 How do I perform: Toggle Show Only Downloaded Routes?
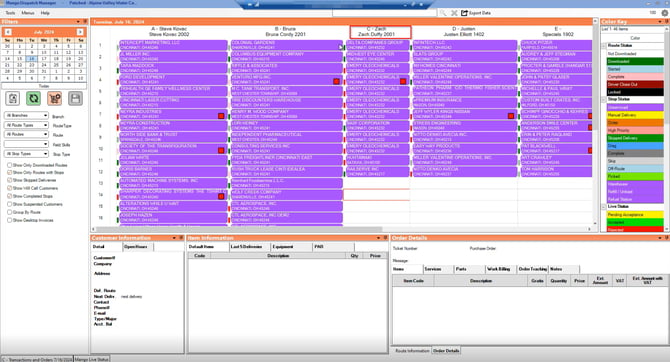[9, 165]
